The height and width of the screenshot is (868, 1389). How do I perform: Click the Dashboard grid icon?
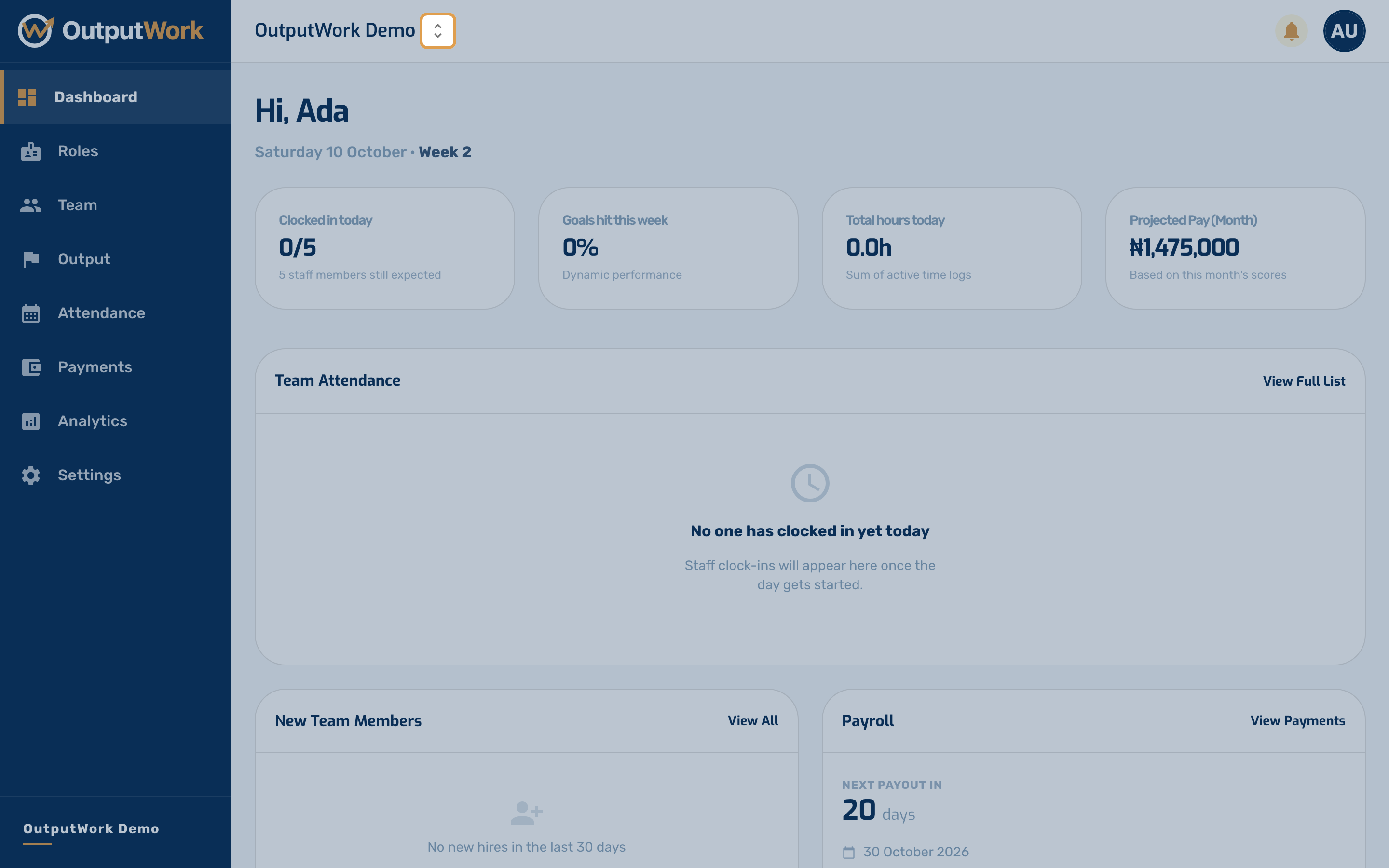tap(27, 97)
